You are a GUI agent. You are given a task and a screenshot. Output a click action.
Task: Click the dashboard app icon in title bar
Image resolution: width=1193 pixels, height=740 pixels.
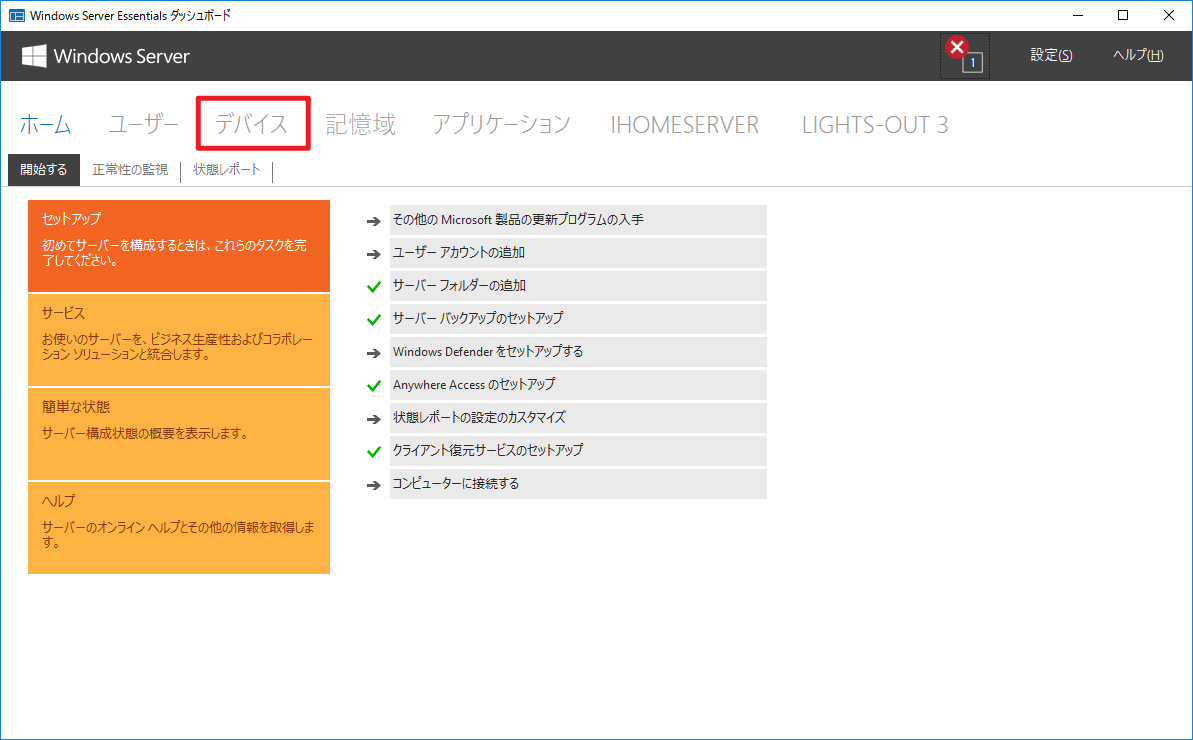point(16,15)
